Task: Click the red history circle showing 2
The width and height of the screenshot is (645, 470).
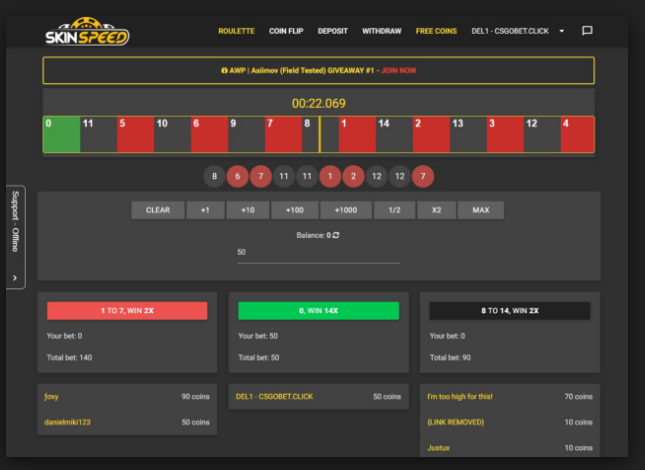Action: [353, 176]
